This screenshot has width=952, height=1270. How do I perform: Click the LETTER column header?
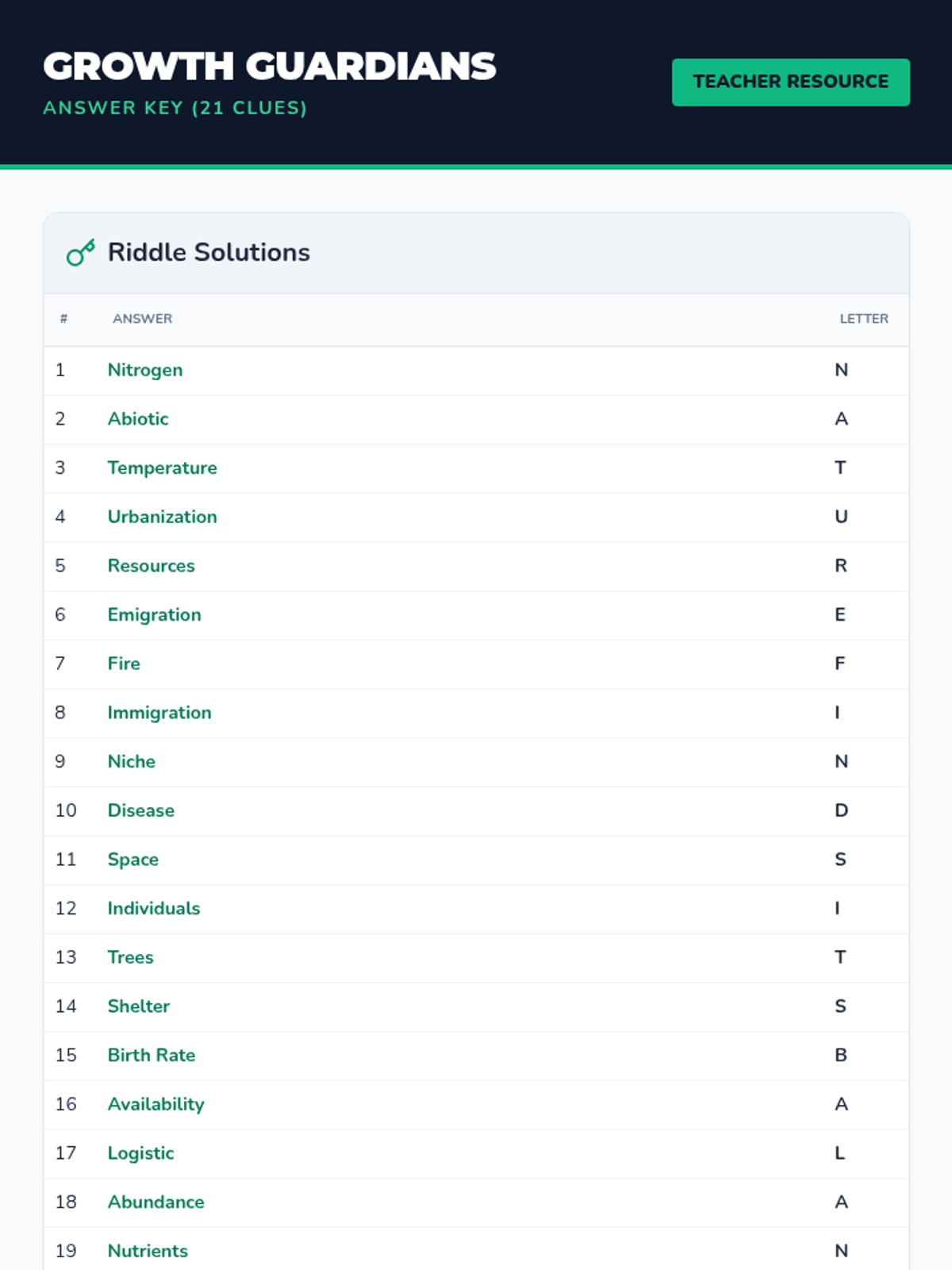(864, 318)
